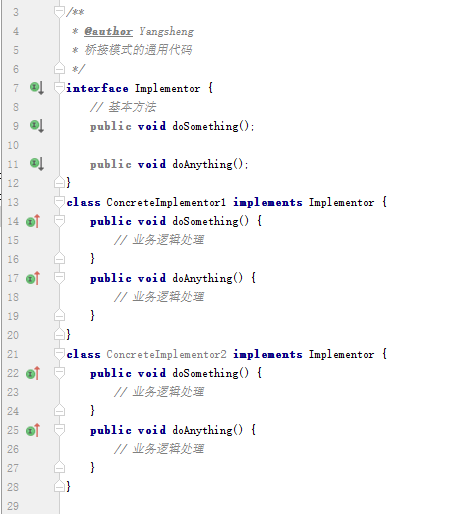
Task: Click implemented-method gutter icon on line 9
Action: [37, 126]
